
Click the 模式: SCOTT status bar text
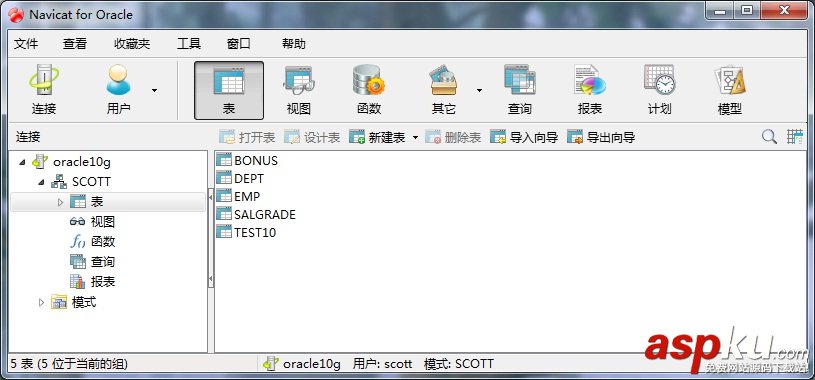(x=458, y=364)
